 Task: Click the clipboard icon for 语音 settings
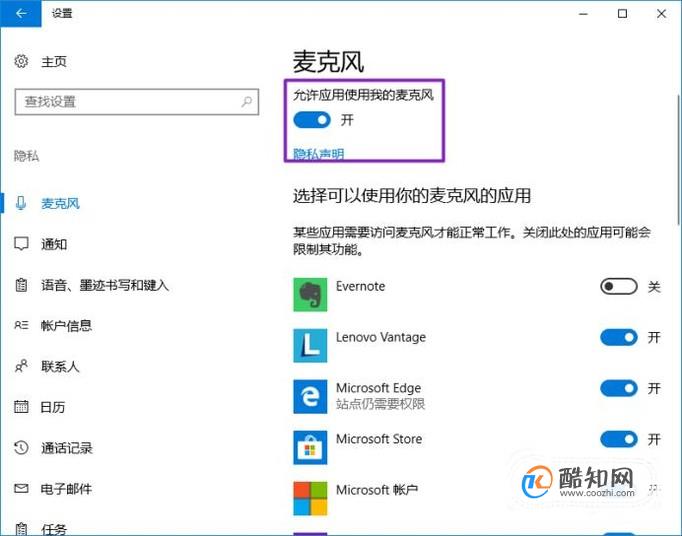pos(21,285)
